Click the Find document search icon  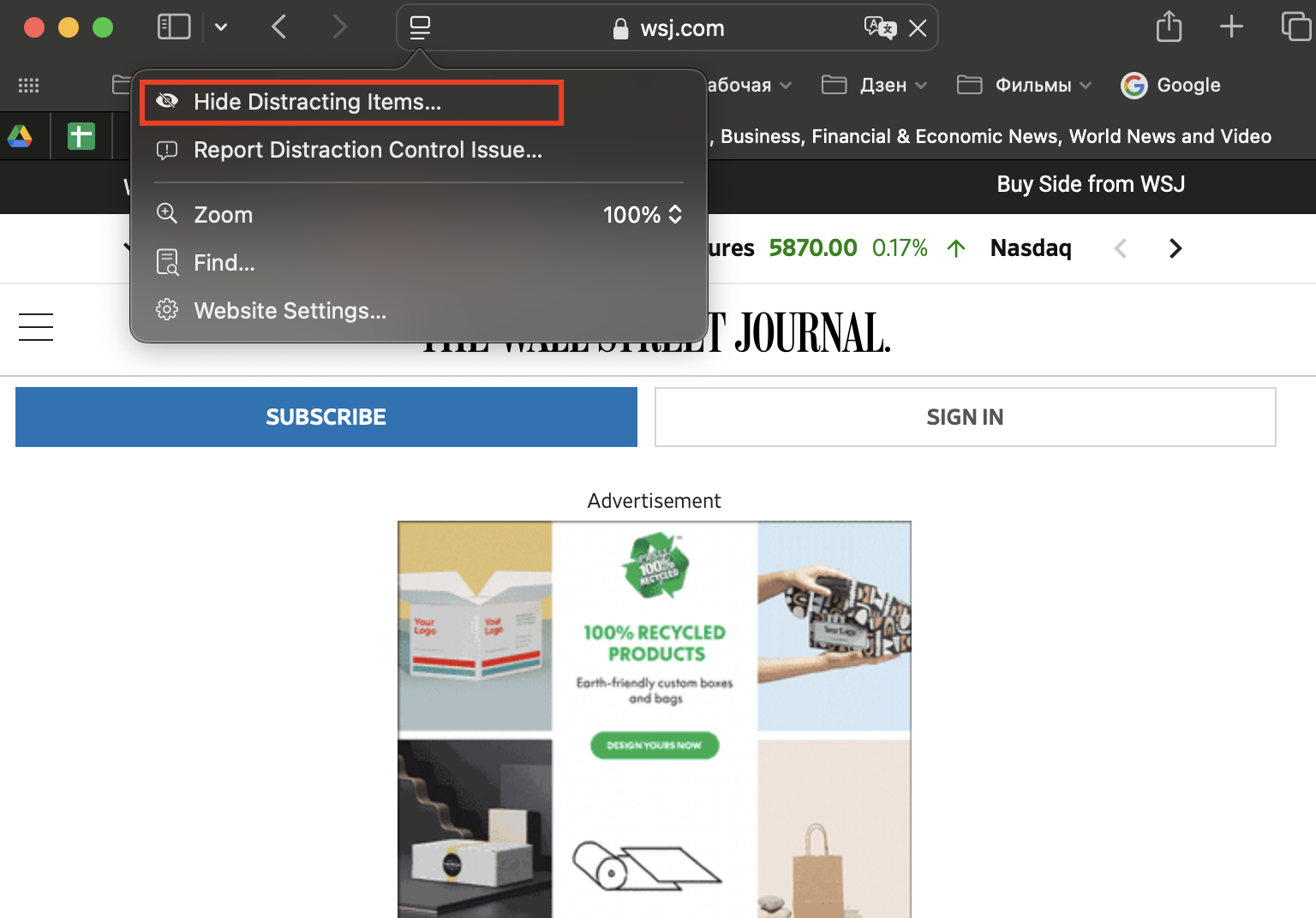167,262
